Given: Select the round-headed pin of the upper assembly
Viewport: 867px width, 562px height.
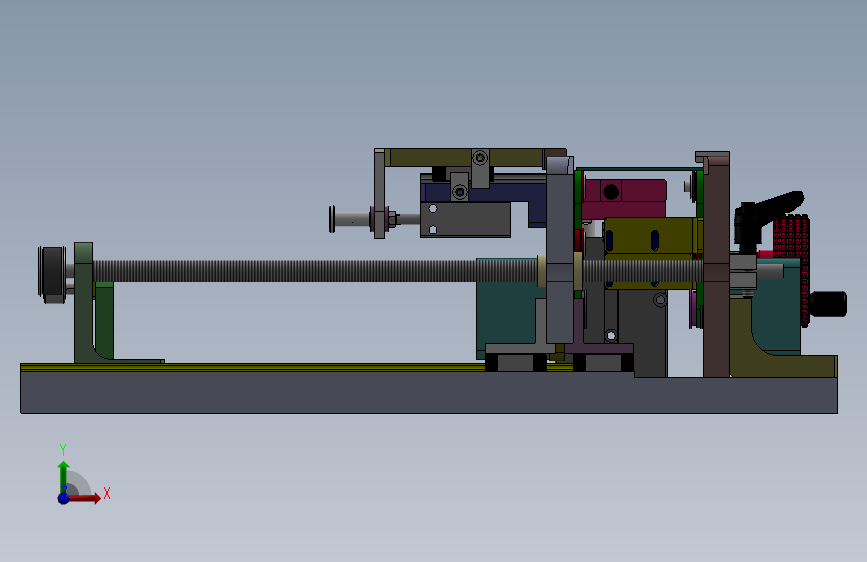Looking at the screenshot, I should [349, 220].
